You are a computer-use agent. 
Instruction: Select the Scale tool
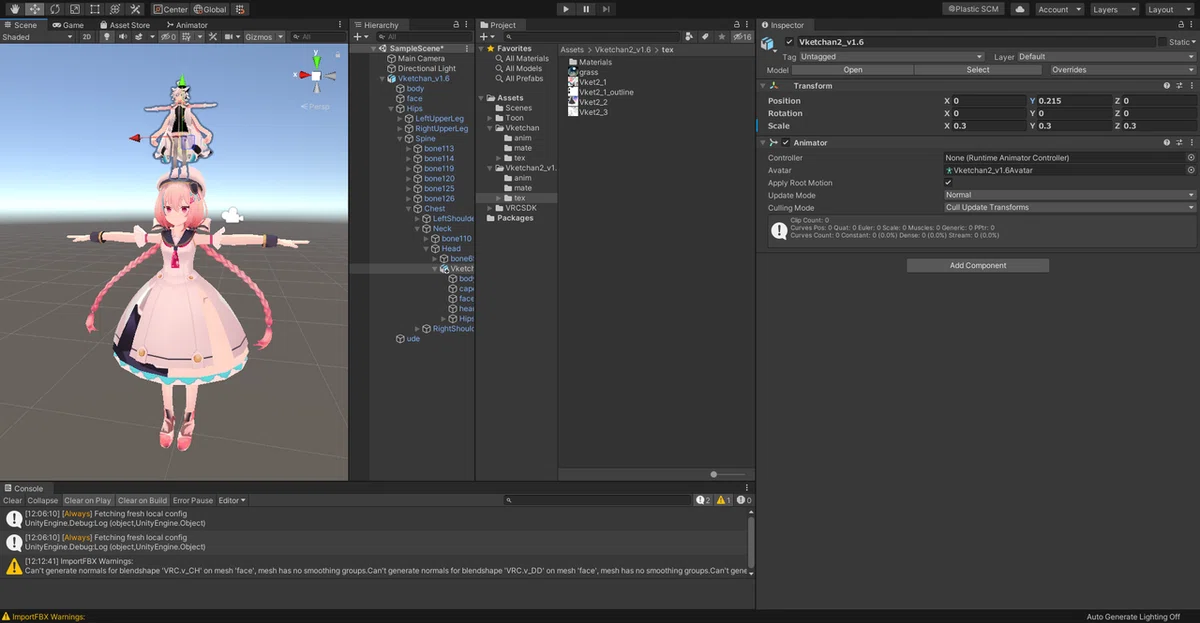click(x=74, y=9)
